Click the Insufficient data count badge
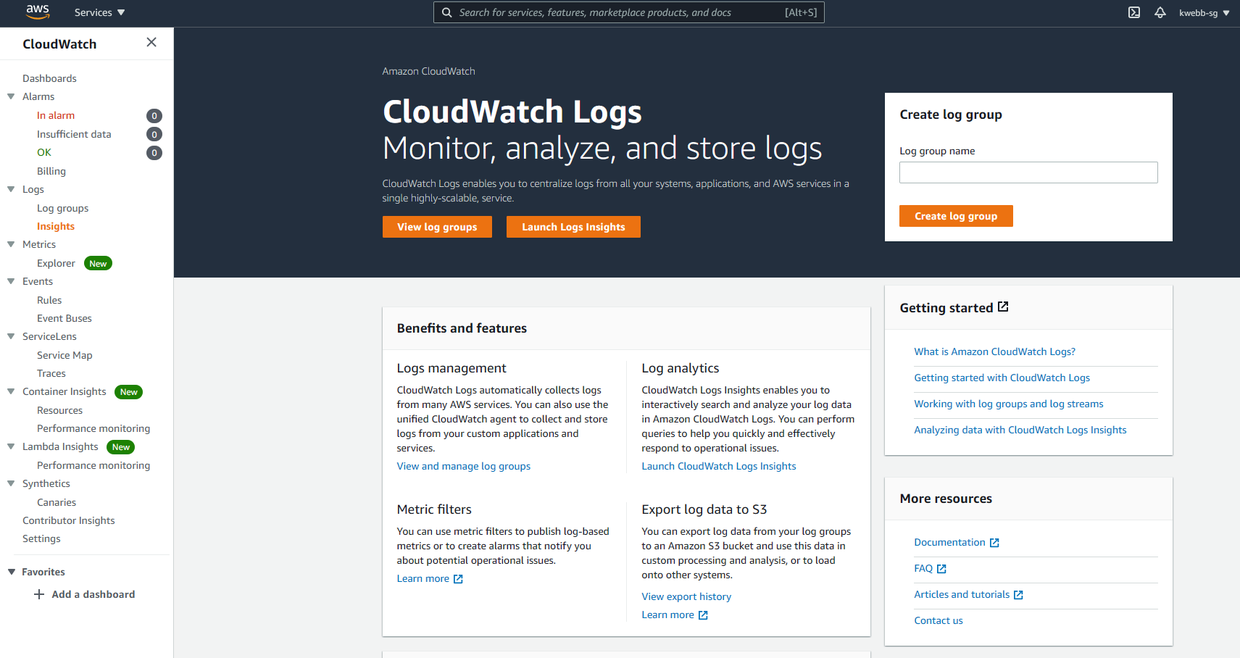This screenshot has height=658, width=1240. coord(154,134)
